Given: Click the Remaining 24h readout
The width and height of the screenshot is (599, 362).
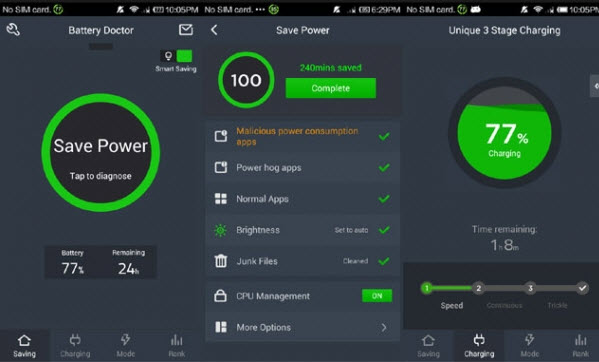Looking at the screenshot, I should click(x=128, y=262).
